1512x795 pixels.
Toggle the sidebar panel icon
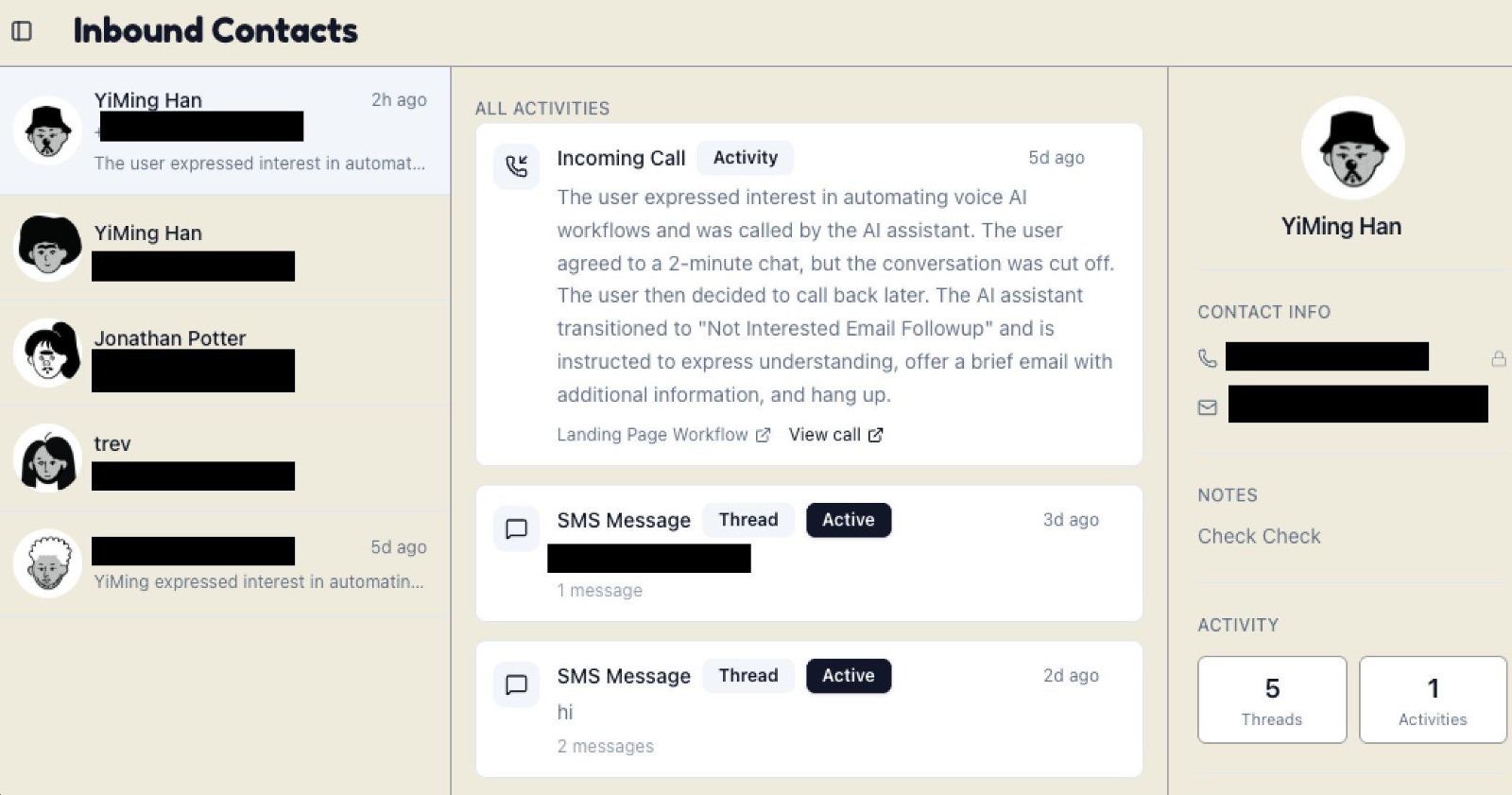point(22,31)
